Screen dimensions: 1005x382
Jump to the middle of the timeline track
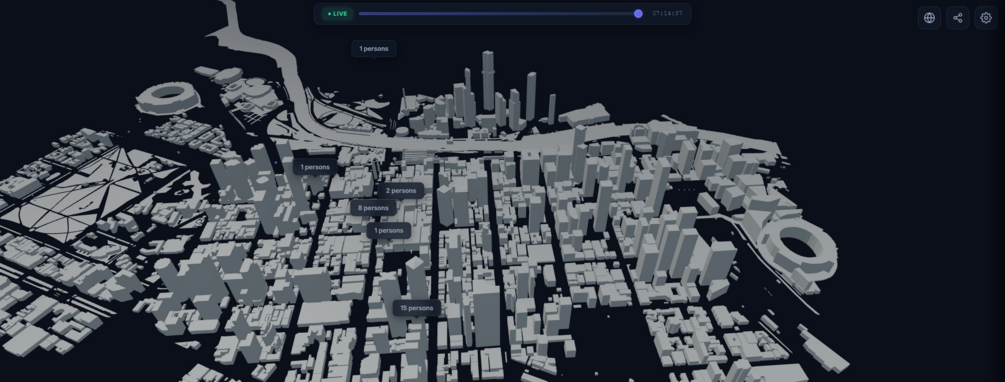click(x=499, y=13)
